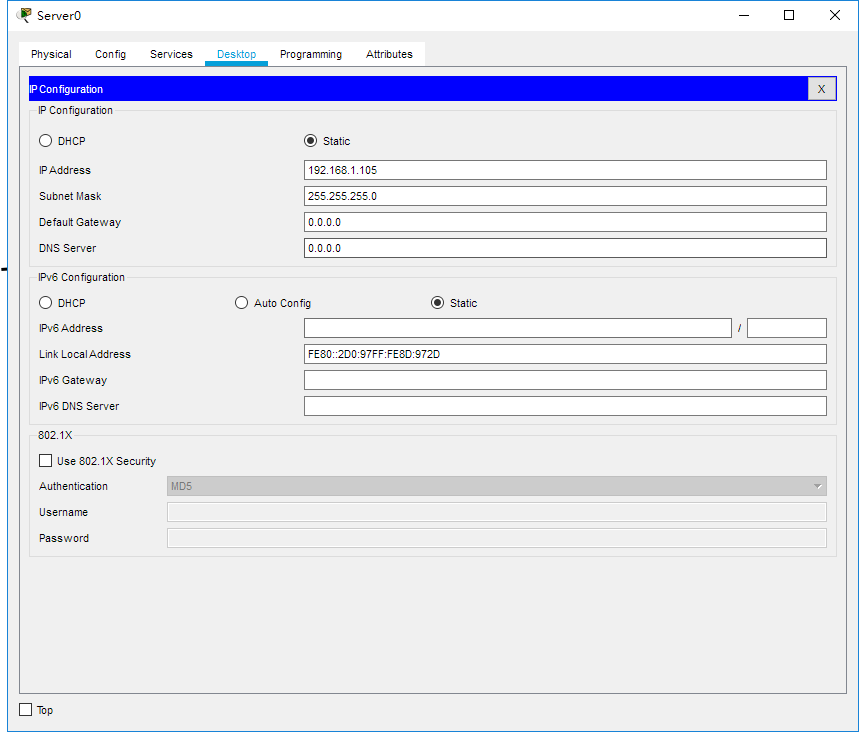Open the Programming tab
The height and width of the screenshot is (739, 866).
coord(310,54)
